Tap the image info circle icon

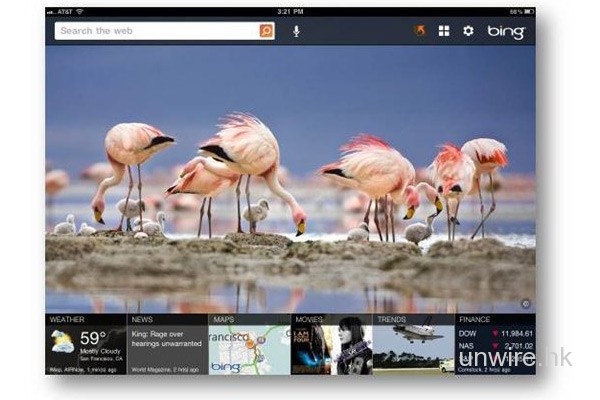click(526, 303)
